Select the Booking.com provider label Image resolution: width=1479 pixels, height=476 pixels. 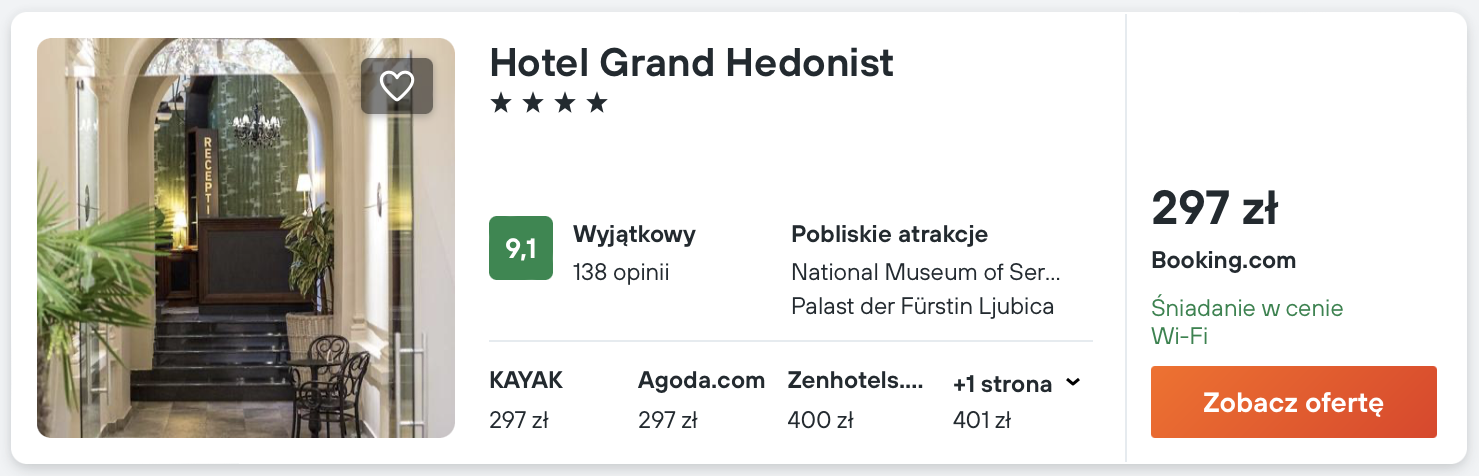[x=1223, y=261]
